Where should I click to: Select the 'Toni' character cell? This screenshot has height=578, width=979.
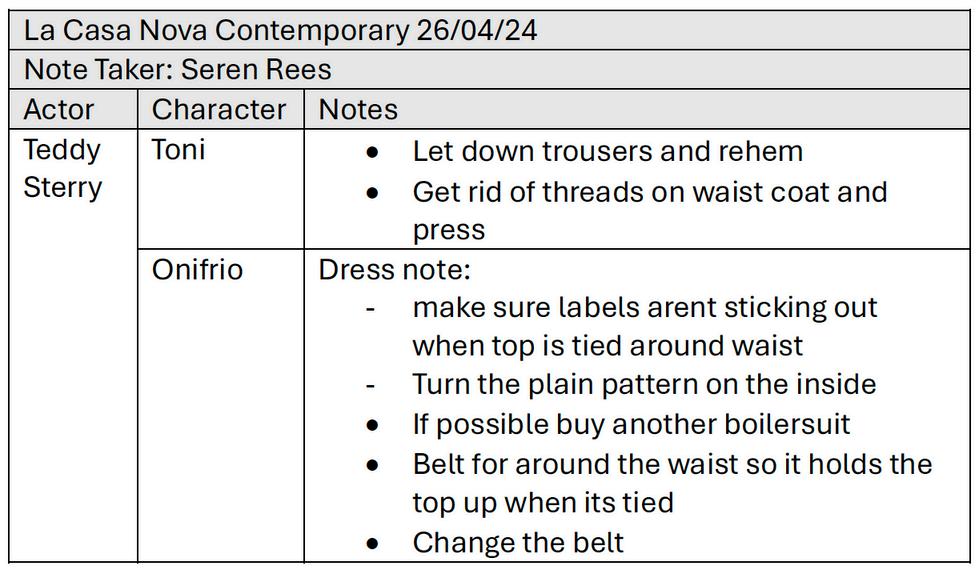220,189
